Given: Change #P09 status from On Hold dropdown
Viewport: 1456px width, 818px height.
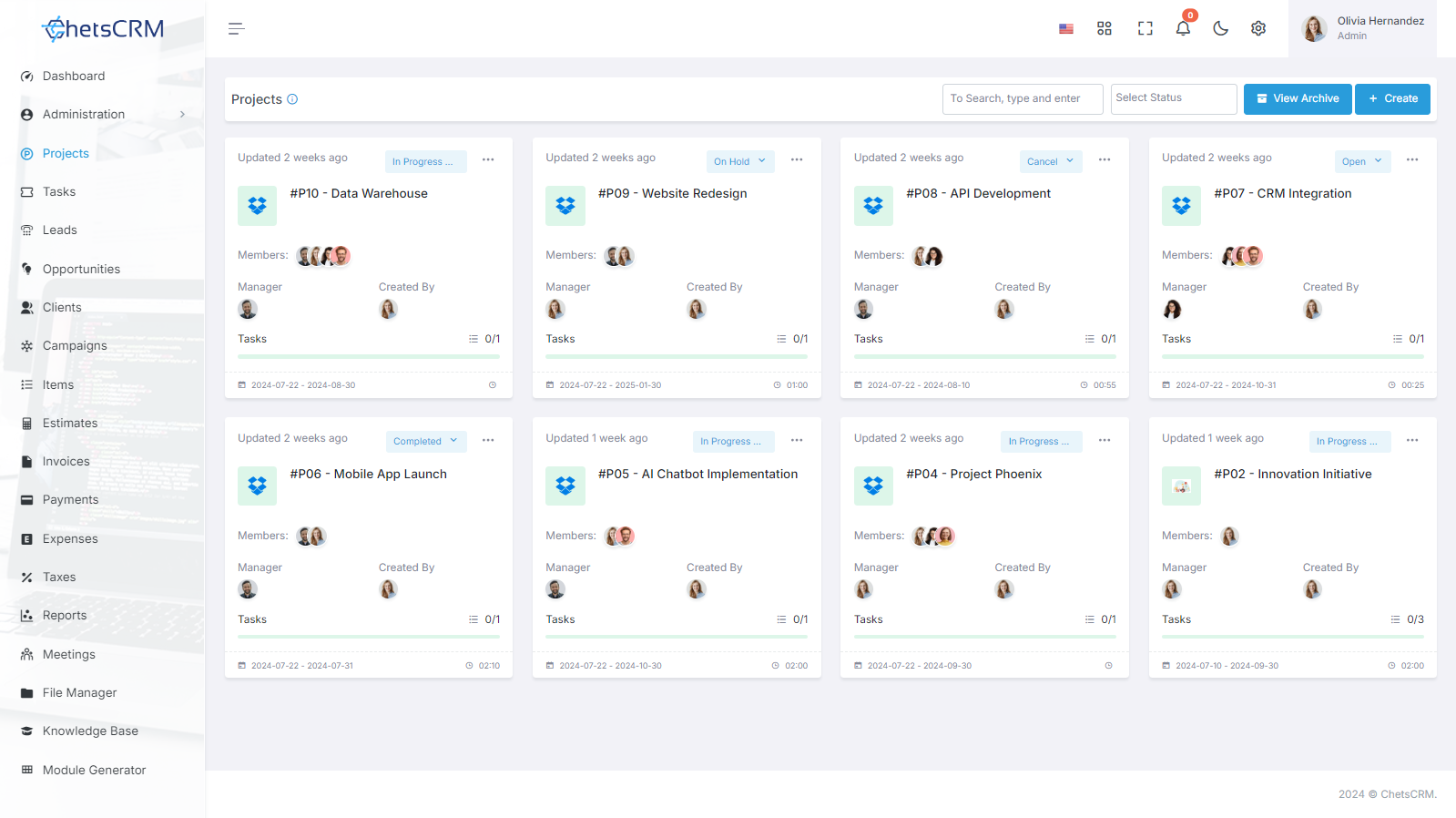Looking at the screenshot, I should click(x=740, y=161).
